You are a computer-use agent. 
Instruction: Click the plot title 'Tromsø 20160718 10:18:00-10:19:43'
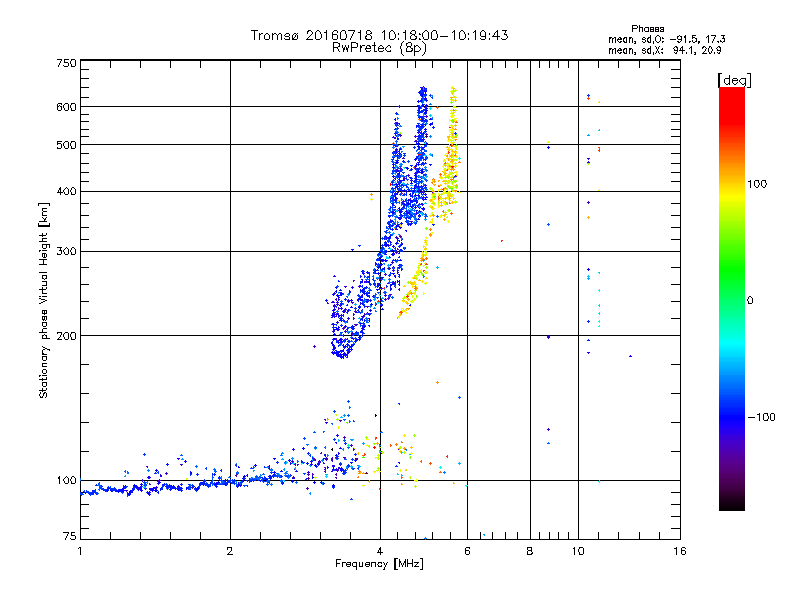(379, 35)
